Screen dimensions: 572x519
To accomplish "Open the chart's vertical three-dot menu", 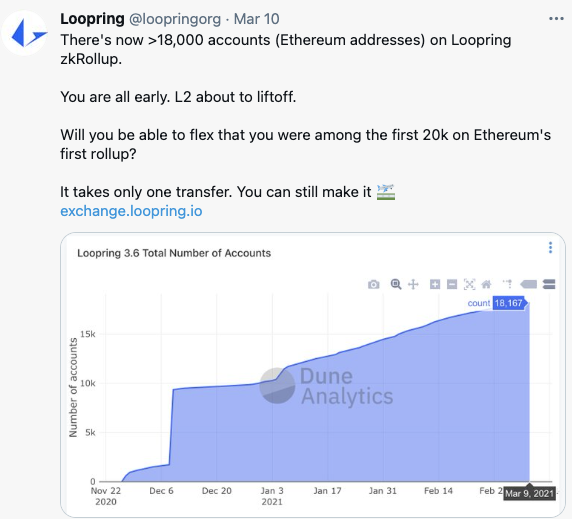I will point(550,247).
